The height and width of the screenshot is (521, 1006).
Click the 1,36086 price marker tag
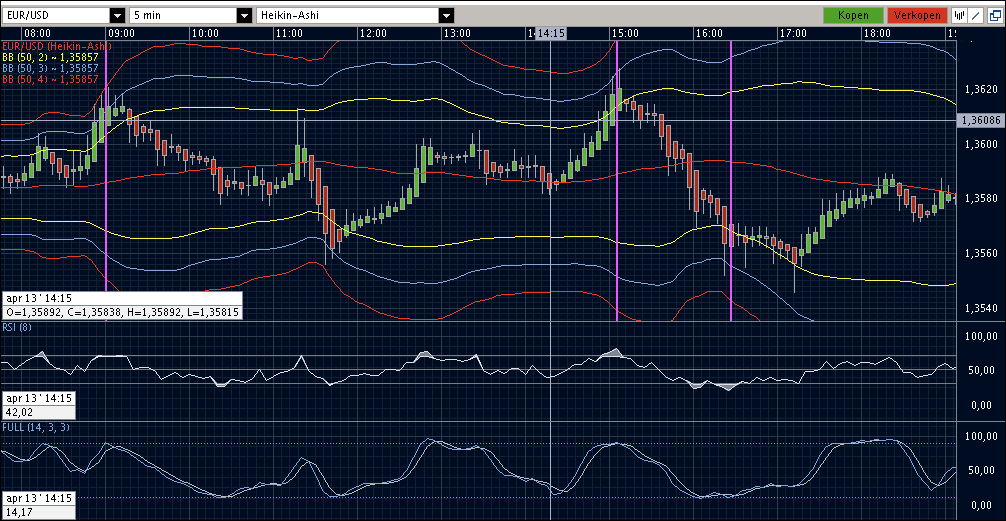point(980,120)
